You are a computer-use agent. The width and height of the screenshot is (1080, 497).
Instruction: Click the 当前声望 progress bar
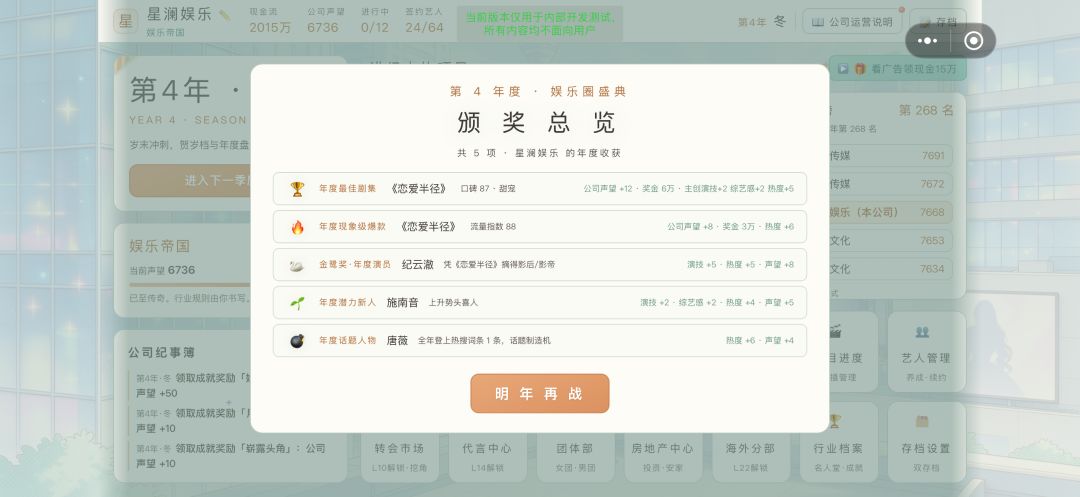(x=190, y=284)
